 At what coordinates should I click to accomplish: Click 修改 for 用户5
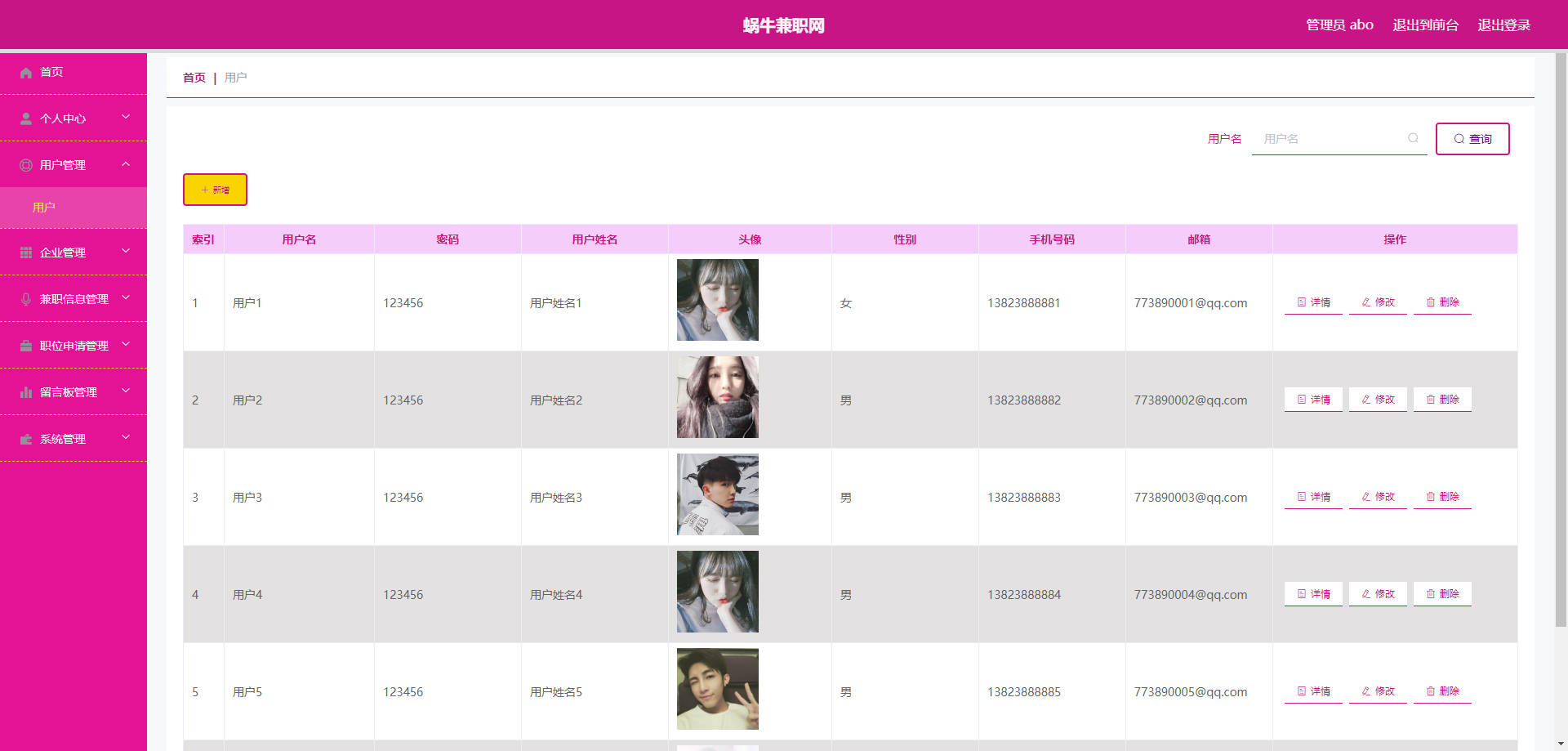coord(1378,691)
